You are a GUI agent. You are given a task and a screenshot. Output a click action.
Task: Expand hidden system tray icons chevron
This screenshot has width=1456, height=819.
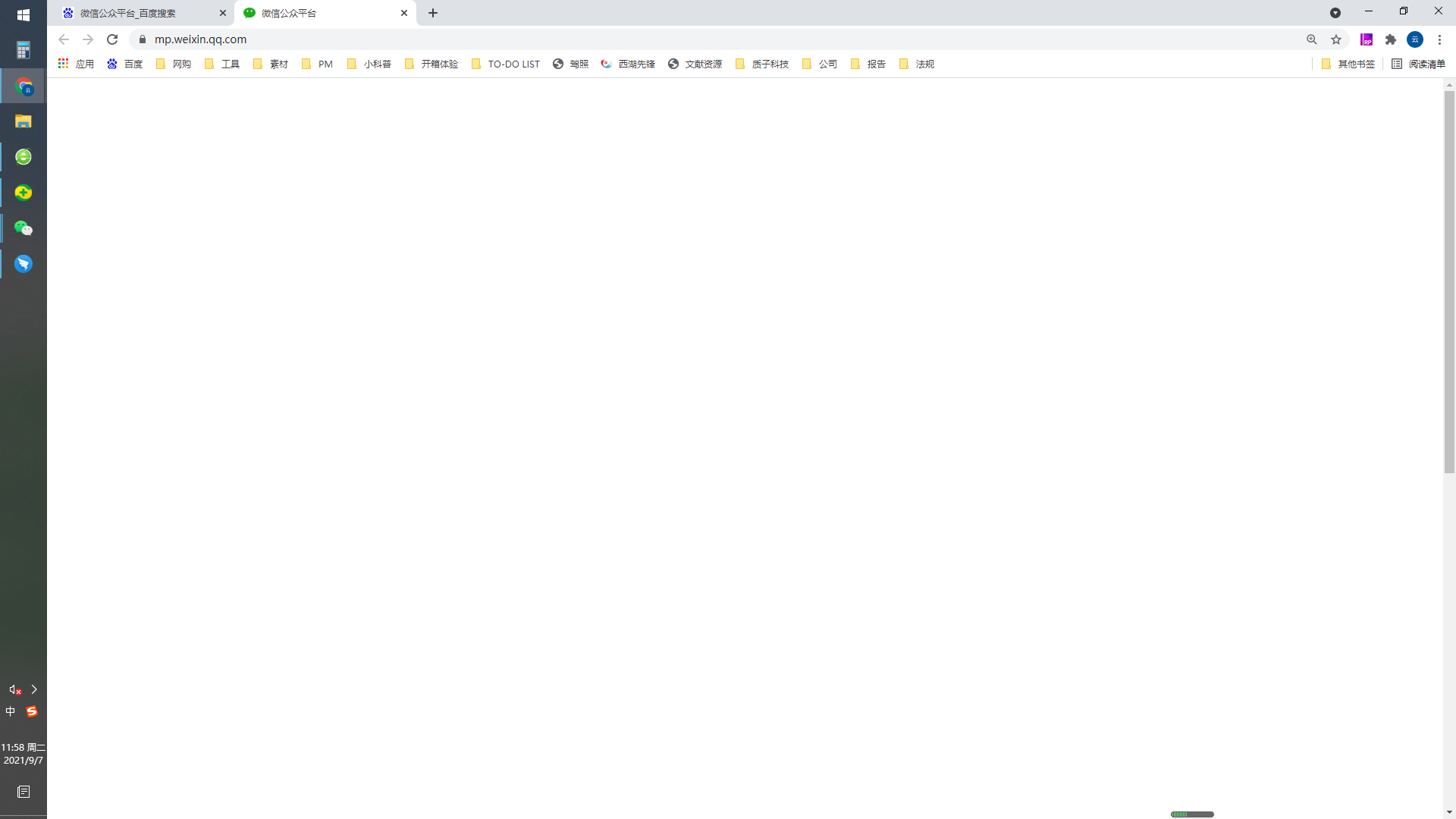[34, 689]
